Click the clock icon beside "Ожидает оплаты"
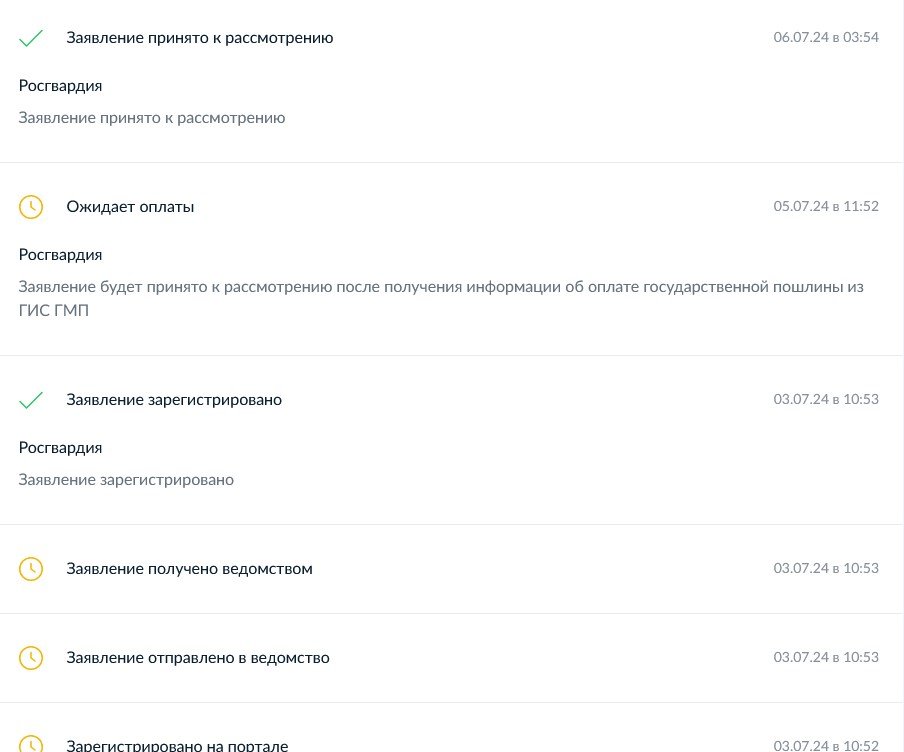 31,207
